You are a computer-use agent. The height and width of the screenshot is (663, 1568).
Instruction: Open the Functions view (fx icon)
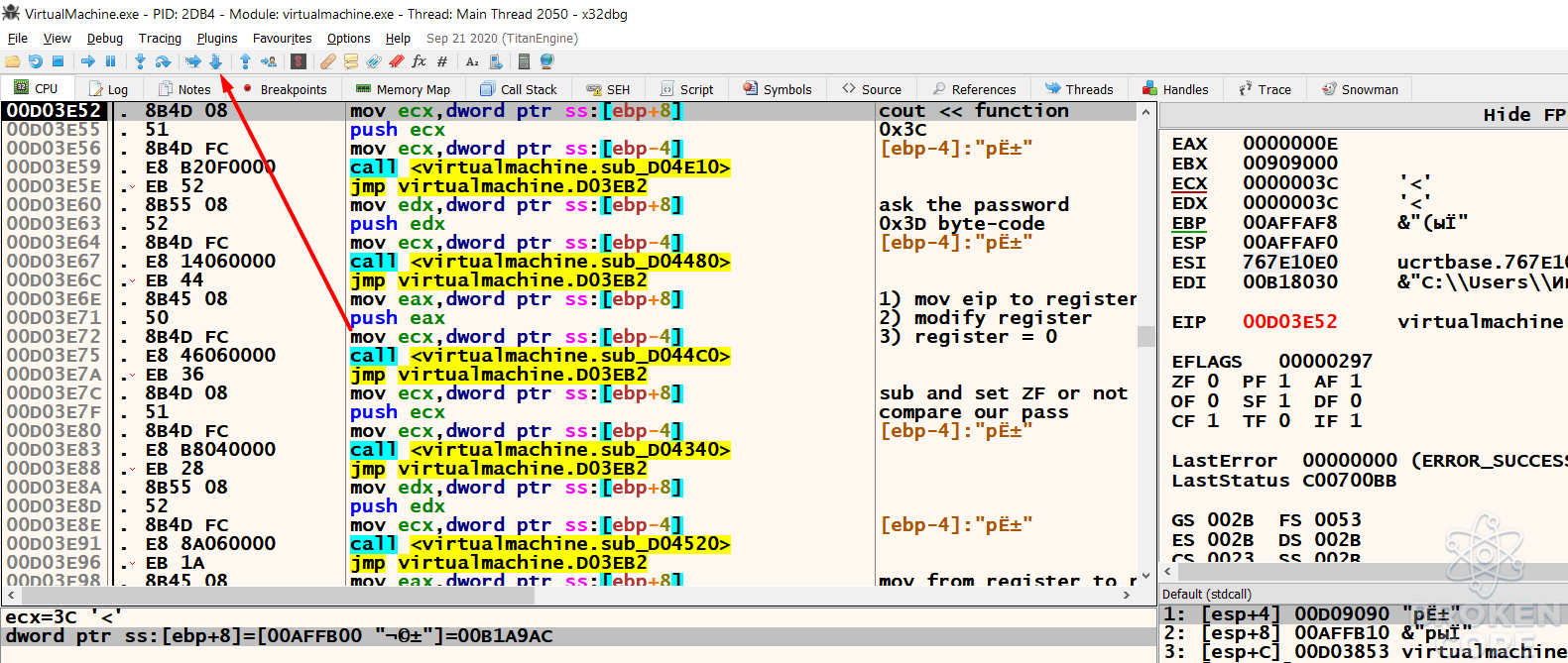coord(420,61)
